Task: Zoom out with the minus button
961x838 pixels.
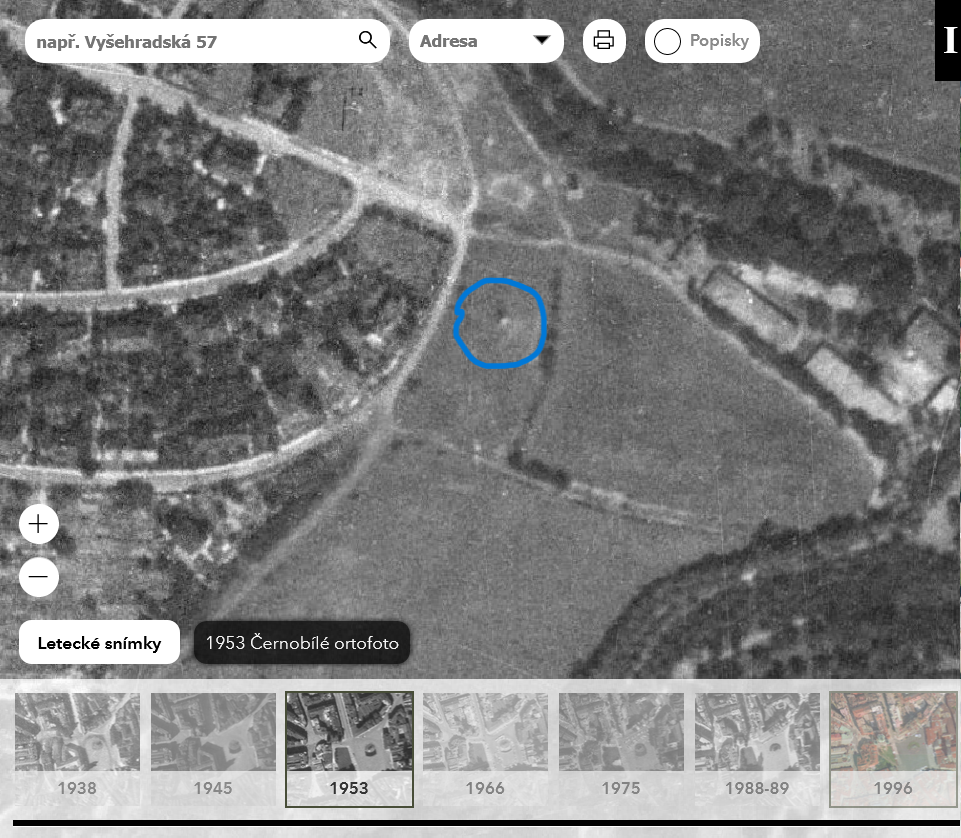Action: click(39, 577)
